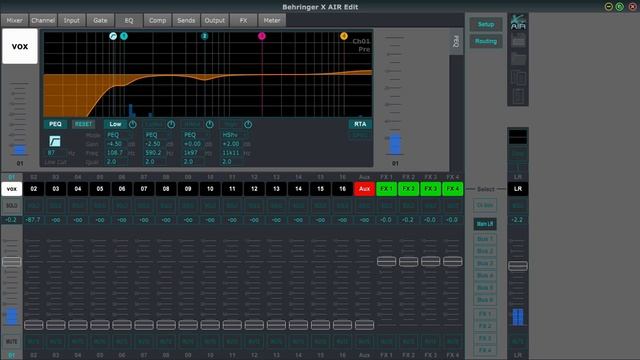Switch to the Mixer tab
Screen dimensions: 640x360
click(15, 20)
